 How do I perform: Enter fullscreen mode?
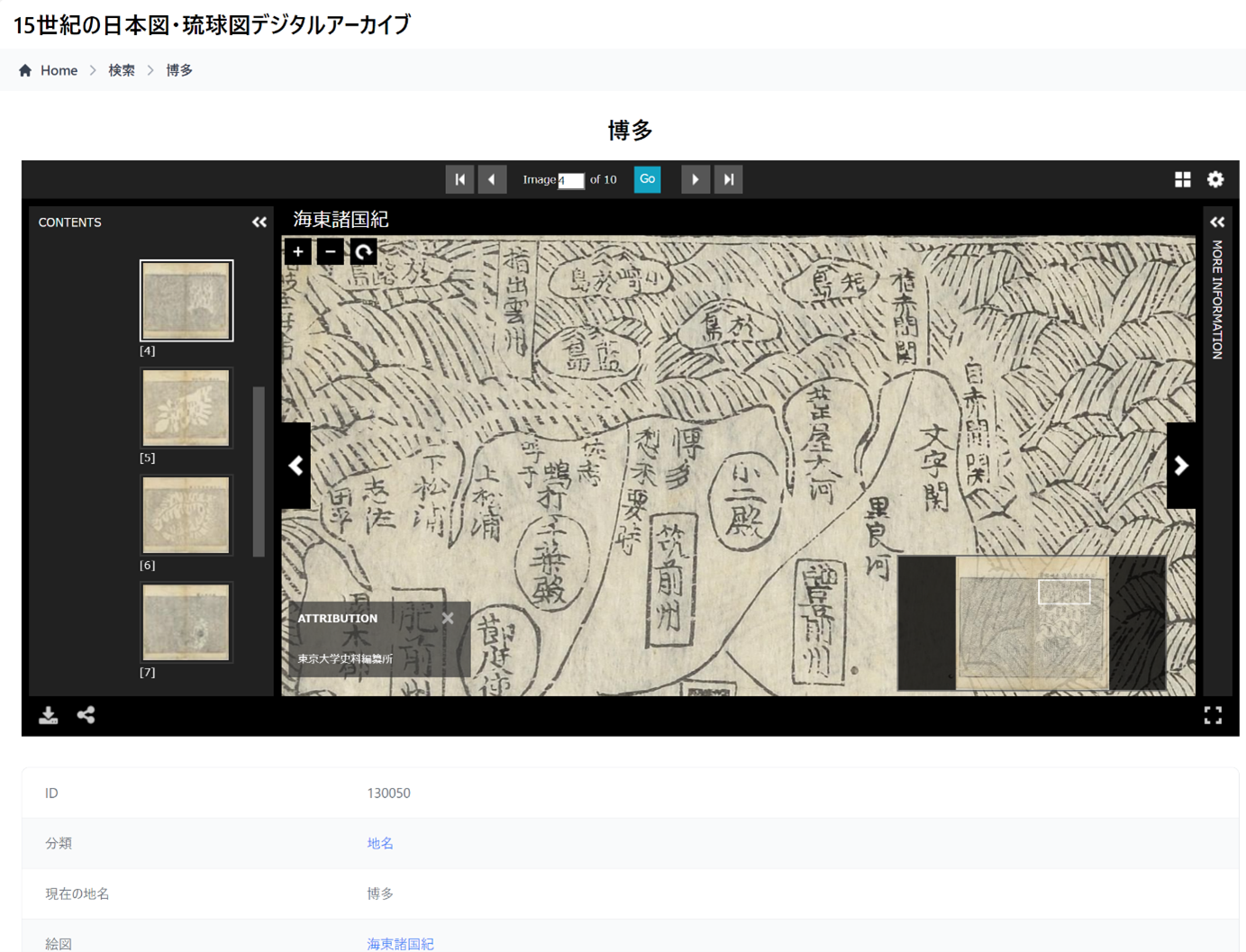1213,715
